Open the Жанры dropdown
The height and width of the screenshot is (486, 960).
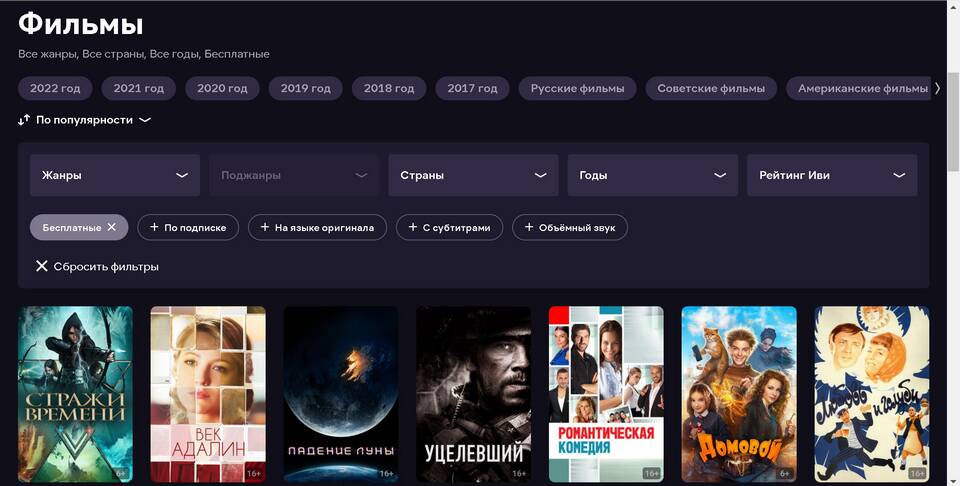pos(115,175)
